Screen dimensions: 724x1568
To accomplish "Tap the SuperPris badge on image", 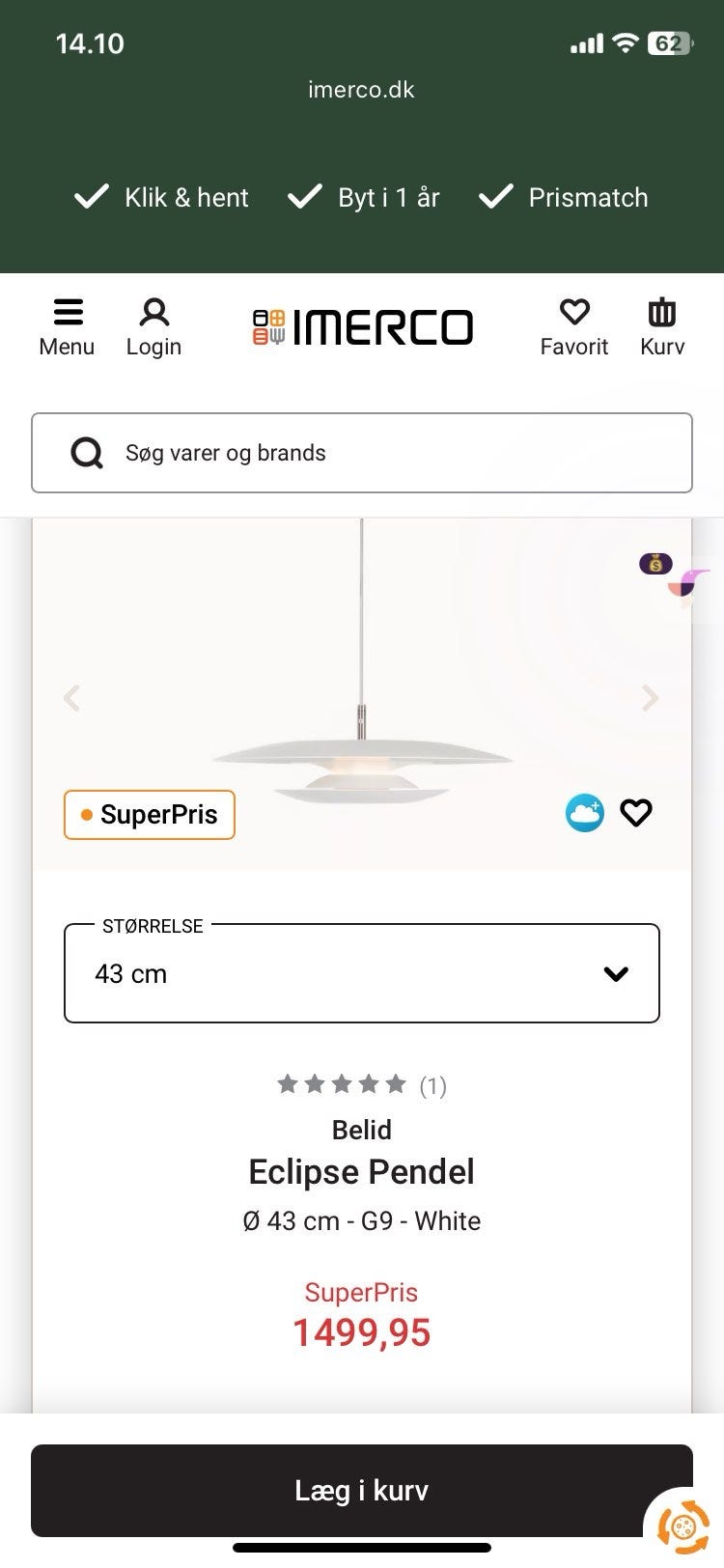I will click(x=150, y=814).
